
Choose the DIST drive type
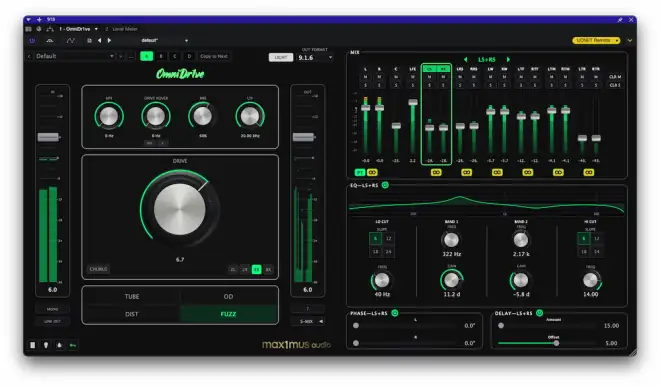[x=132, y=314]
